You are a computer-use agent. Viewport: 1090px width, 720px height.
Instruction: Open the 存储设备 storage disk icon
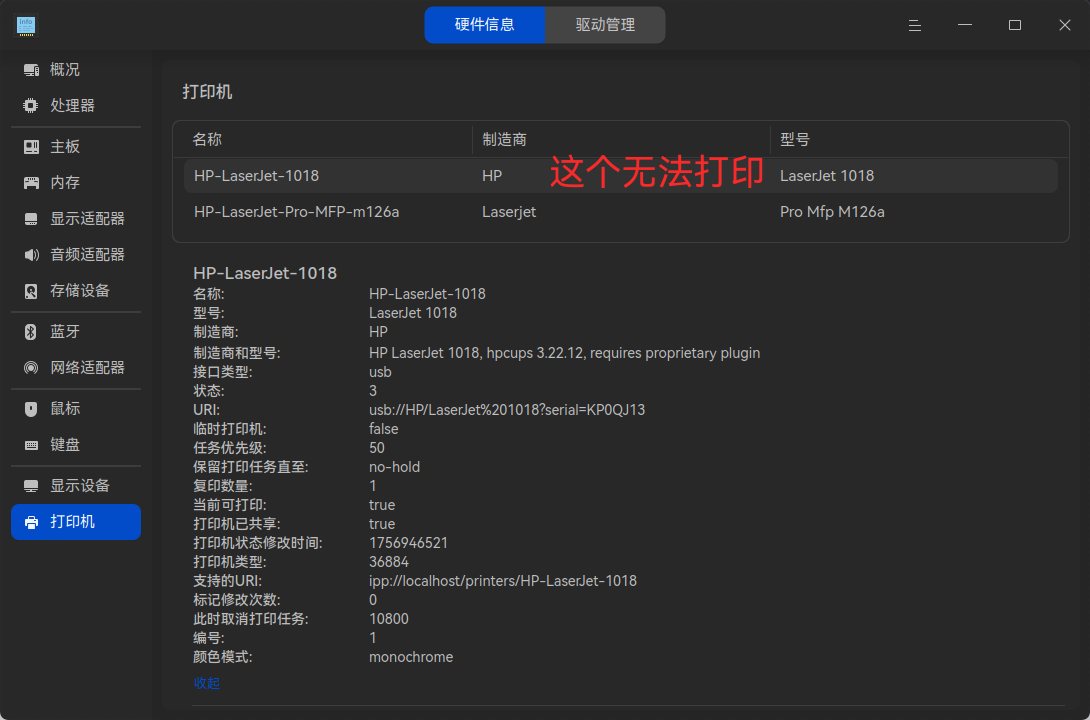31,291
